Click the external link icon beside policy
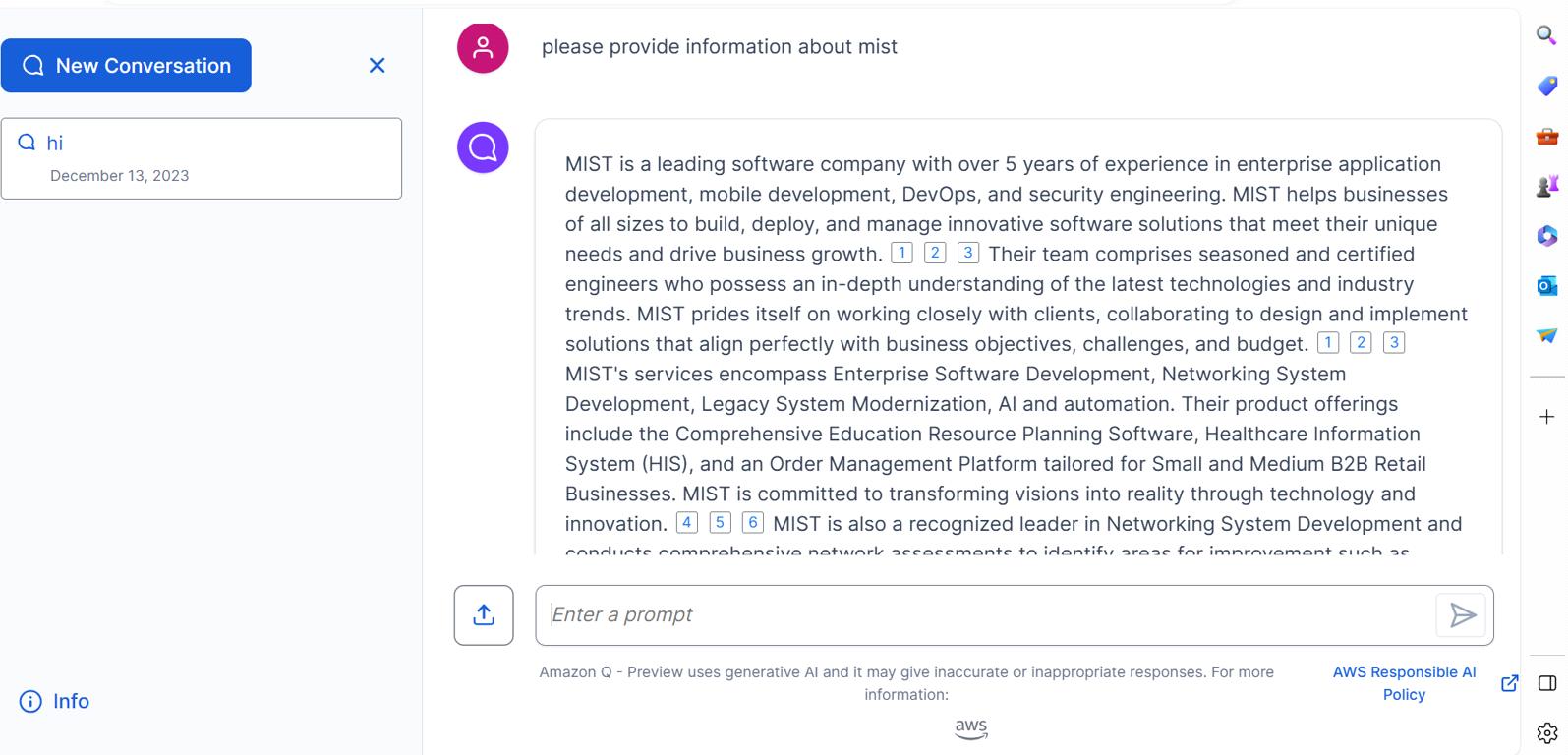1568x755 pixels. tap(1510, 683)
